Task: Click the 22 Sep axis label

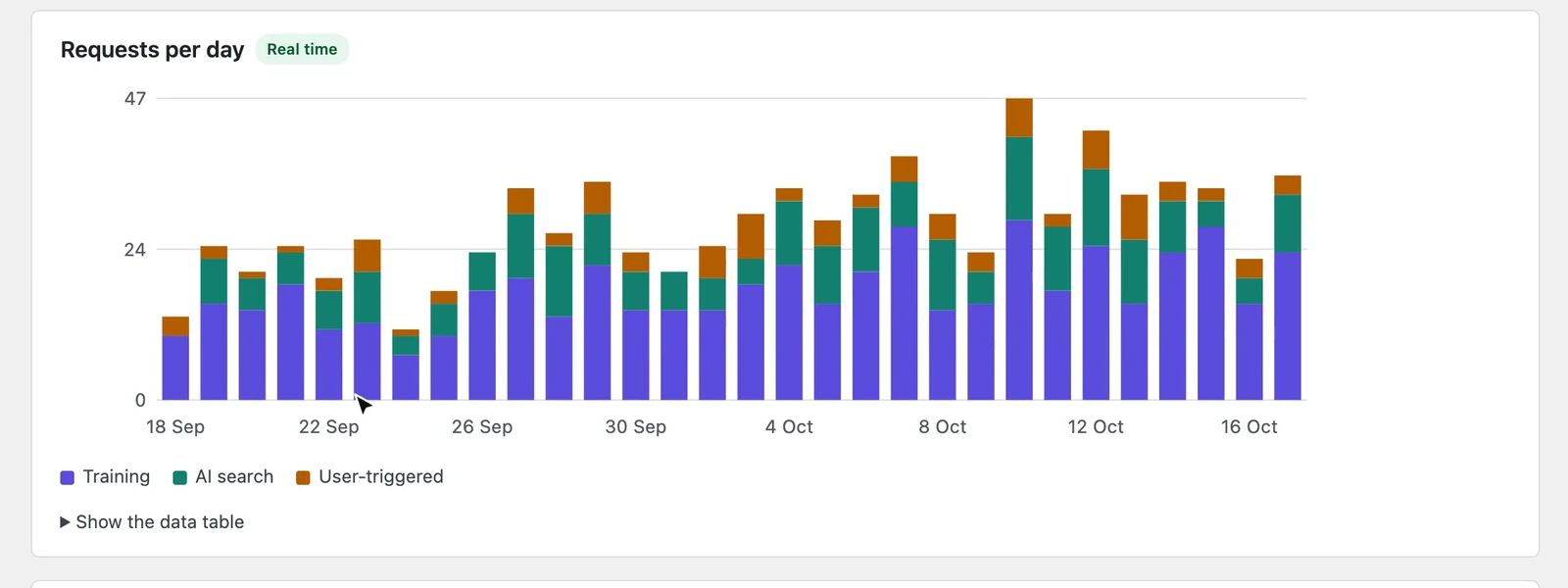Action: (x=329, y=426)
